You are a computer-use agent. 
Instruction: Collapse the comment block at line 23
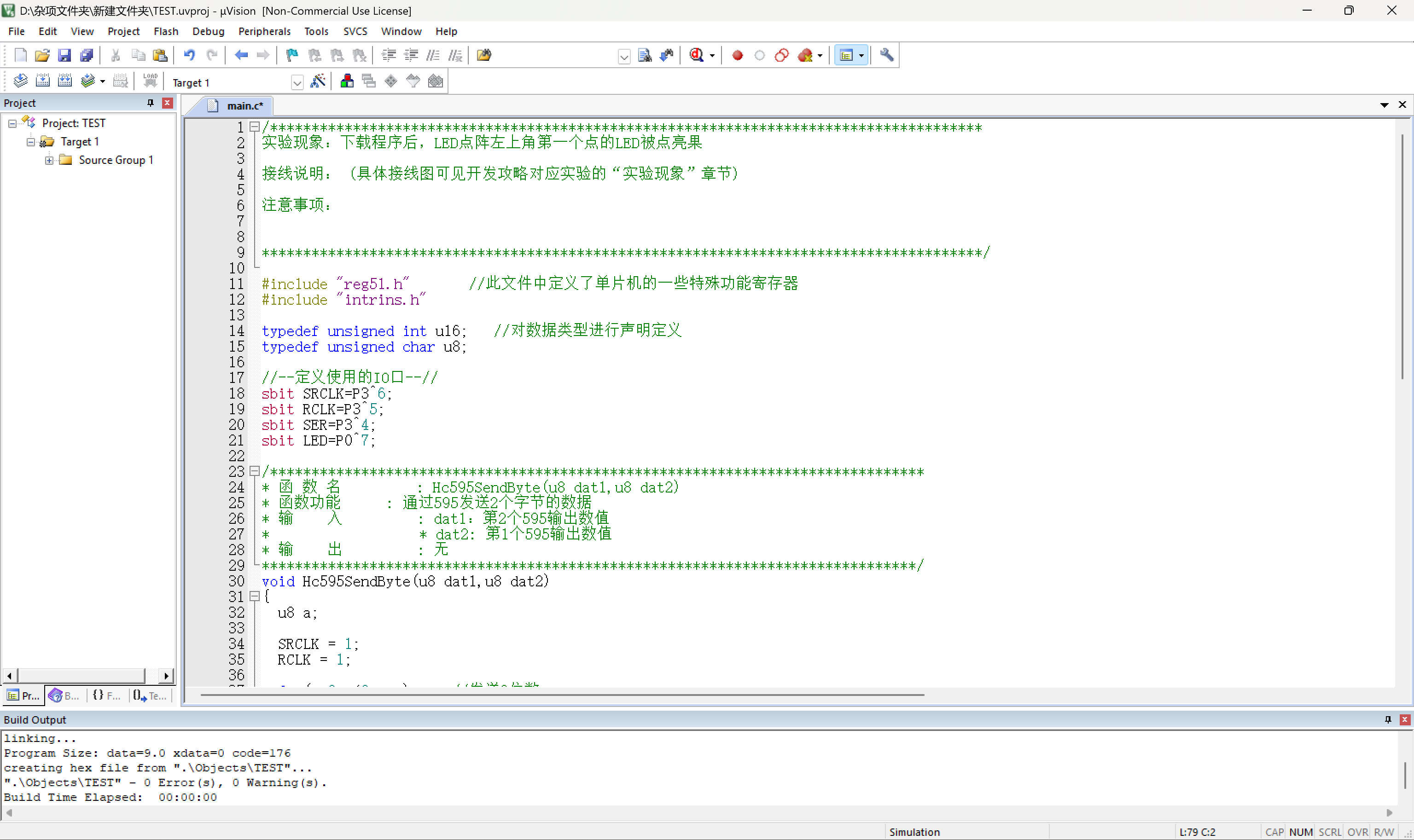(x=255, y=471)
